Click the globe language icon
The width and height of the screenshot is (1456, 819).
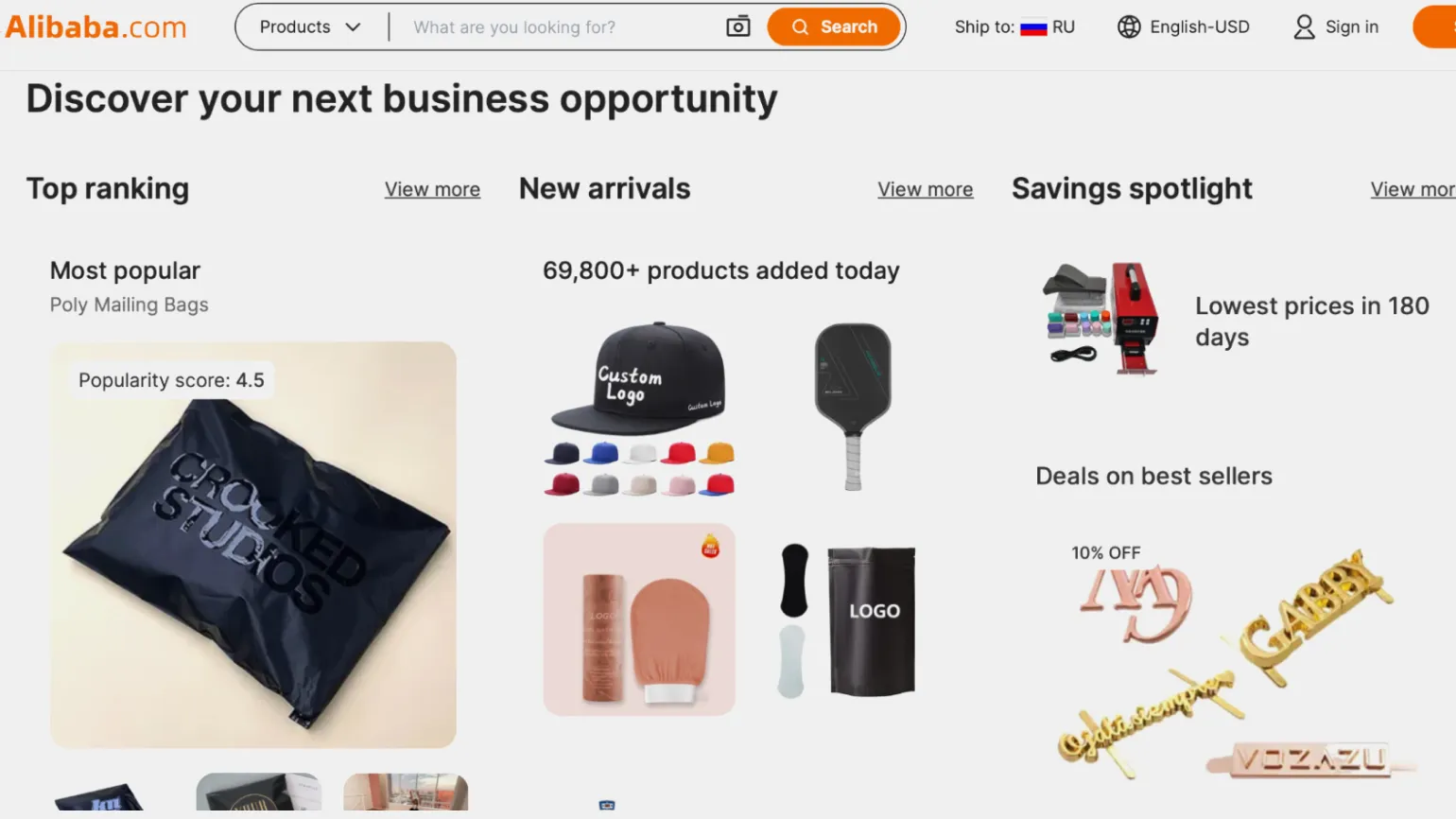[x=1128, y=26]
